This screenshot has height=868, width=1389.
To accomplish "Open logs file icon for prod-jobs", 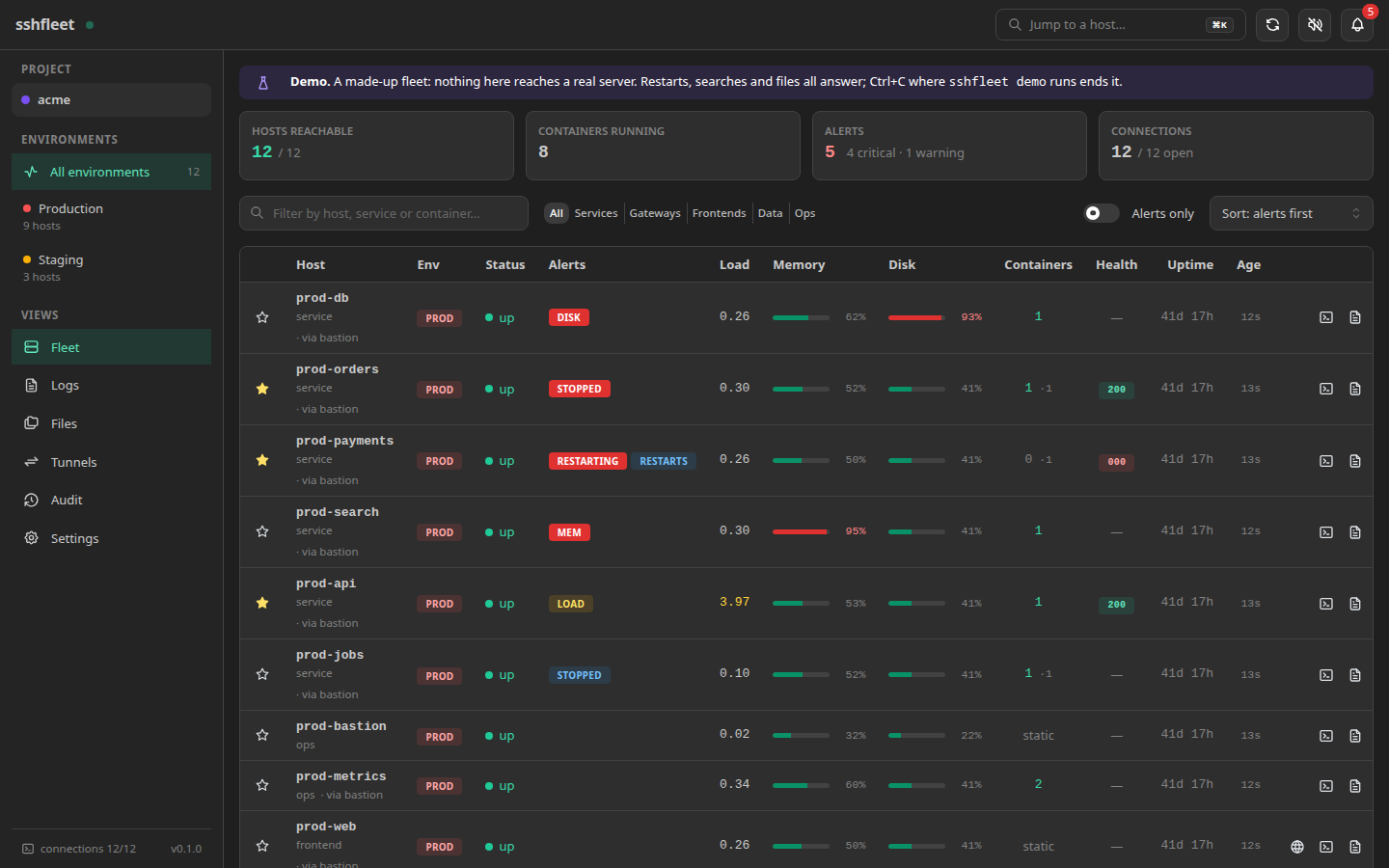I will 1355,675.
